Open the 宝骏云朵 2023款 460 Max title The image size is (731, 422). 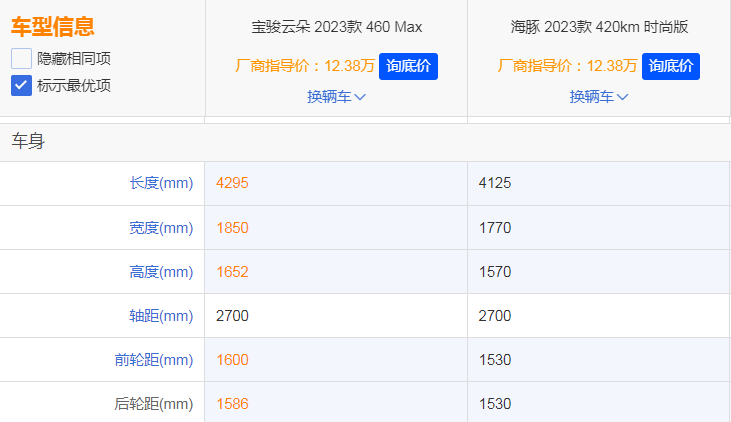(337, 27)
